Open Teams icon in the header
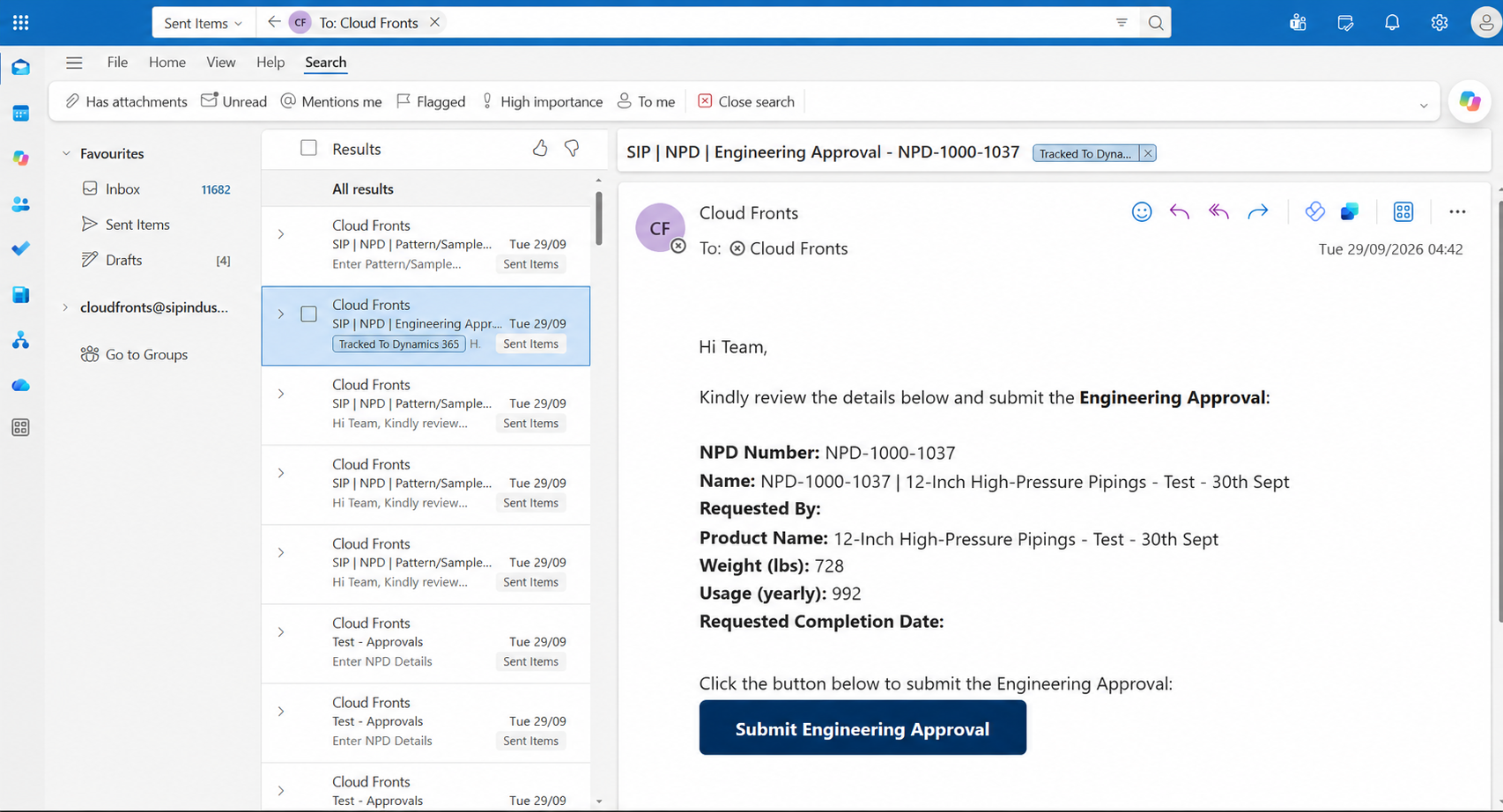 click(1298, 23)
